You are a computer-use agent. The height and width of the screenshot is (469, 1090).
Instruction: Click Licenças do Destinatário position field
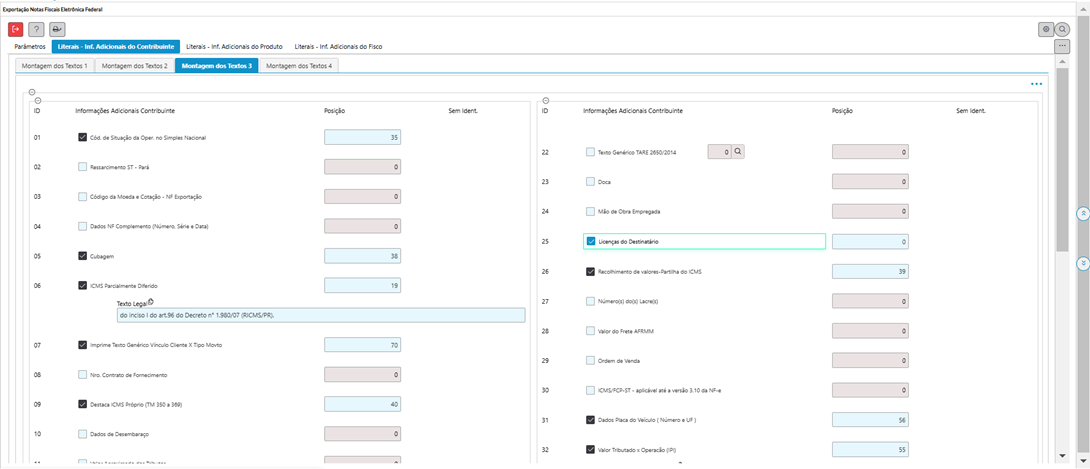pos(870,241)
